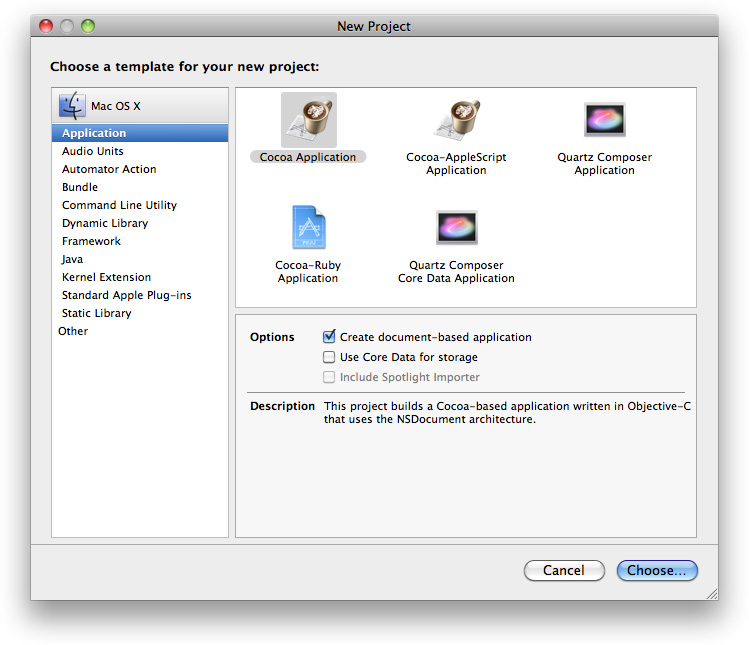The width and height of the screenshot is (749, 645).
Task: Select Bundle in the sidebar
Action: pyautogui.click(x=80, y=187)
